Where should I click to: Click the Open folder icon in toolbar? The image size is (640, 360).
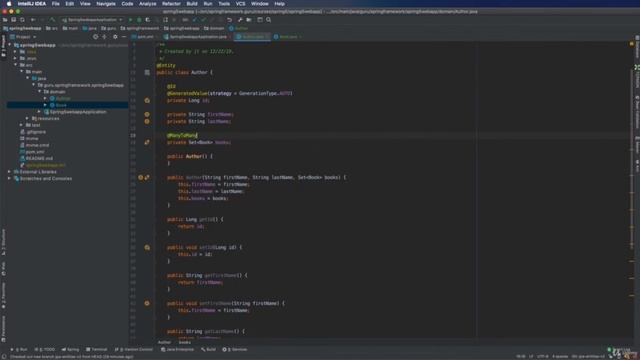[5, 20]
